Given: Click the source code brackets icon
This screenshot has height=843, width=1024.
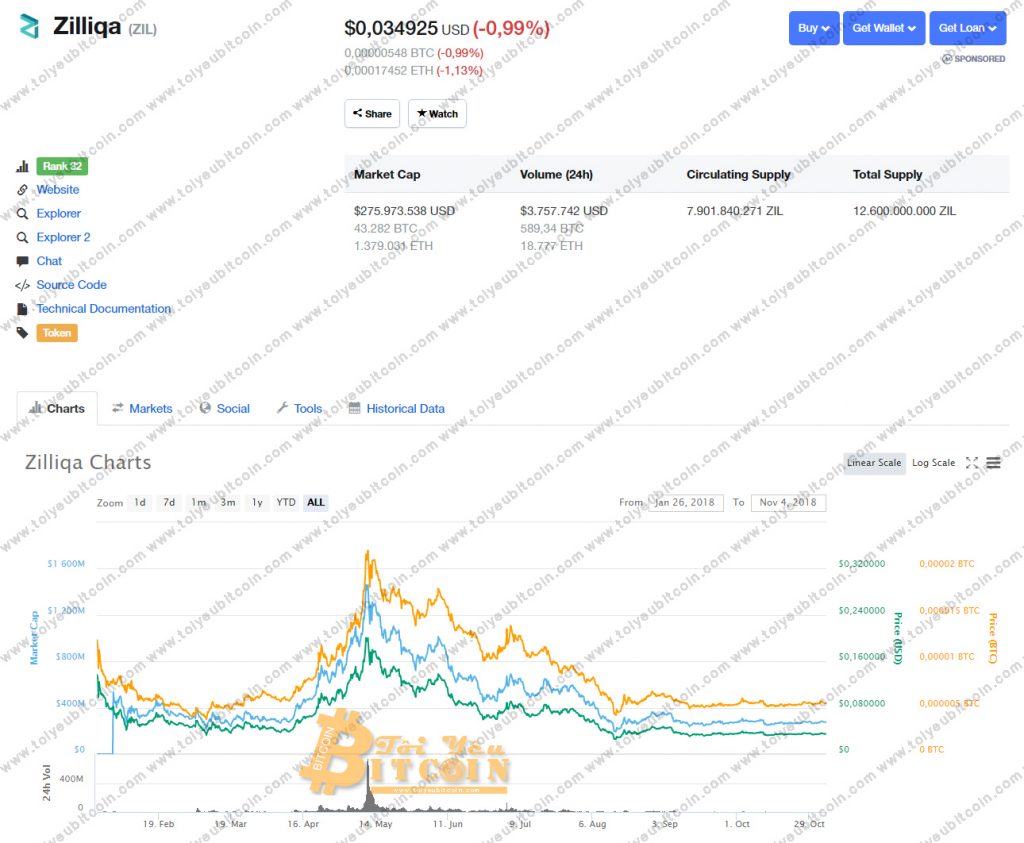Looking at the screenshot, I should tap(22, 285).
